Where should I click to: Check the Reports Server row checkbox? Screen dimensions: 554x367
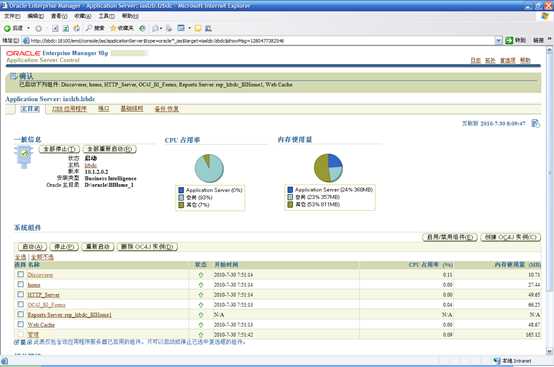(x=20, y=314)
